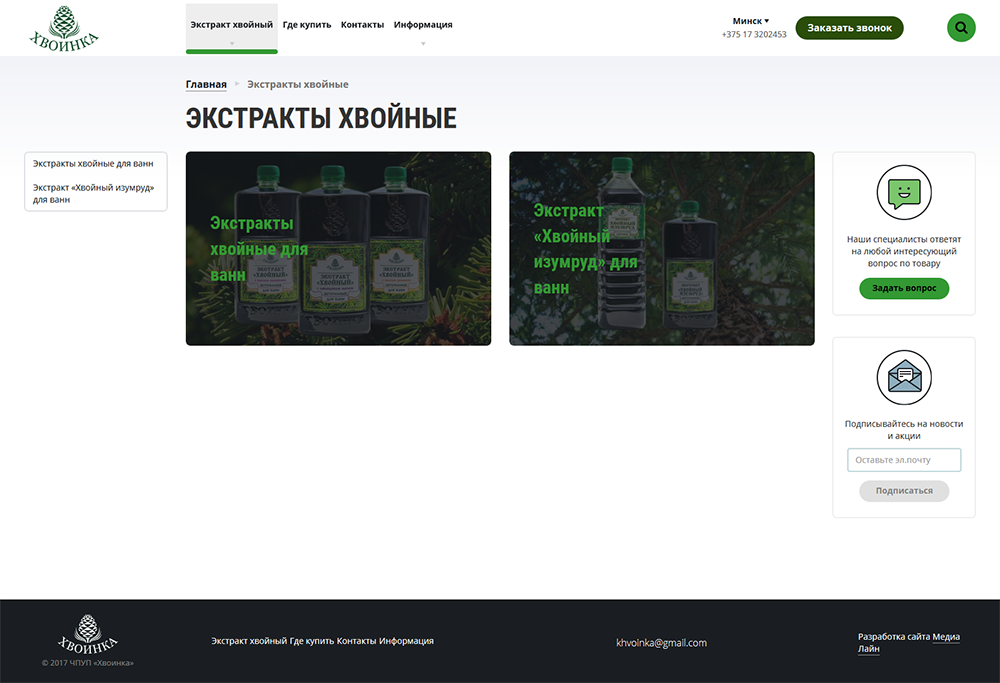This screenshot has width=1000, height=683.
Task: Open the Где купить menu item
Action: 307,25
